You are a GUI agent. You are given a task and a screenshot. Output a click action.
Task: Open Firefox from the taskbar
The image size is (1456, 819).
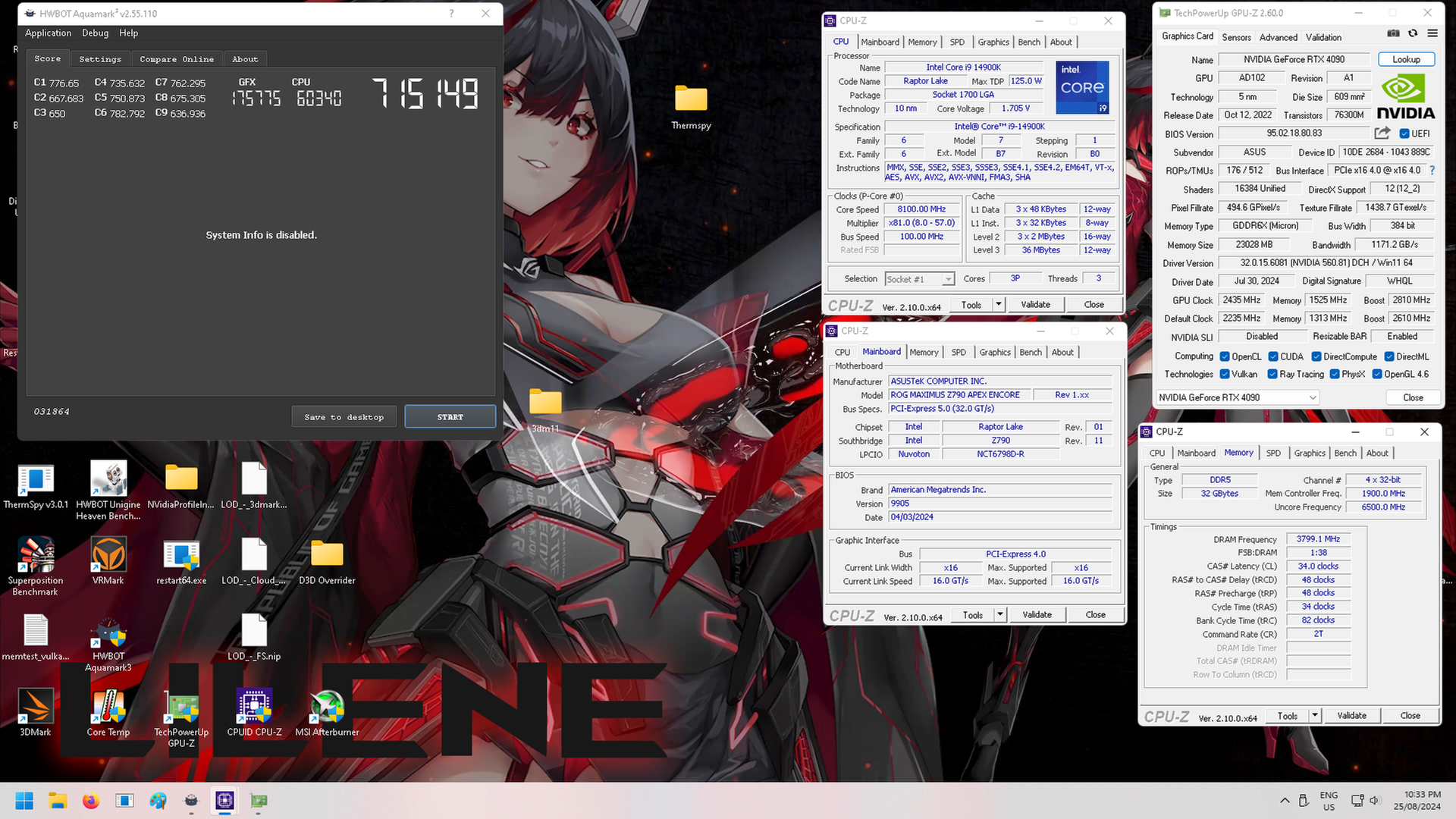click(91, 801)
